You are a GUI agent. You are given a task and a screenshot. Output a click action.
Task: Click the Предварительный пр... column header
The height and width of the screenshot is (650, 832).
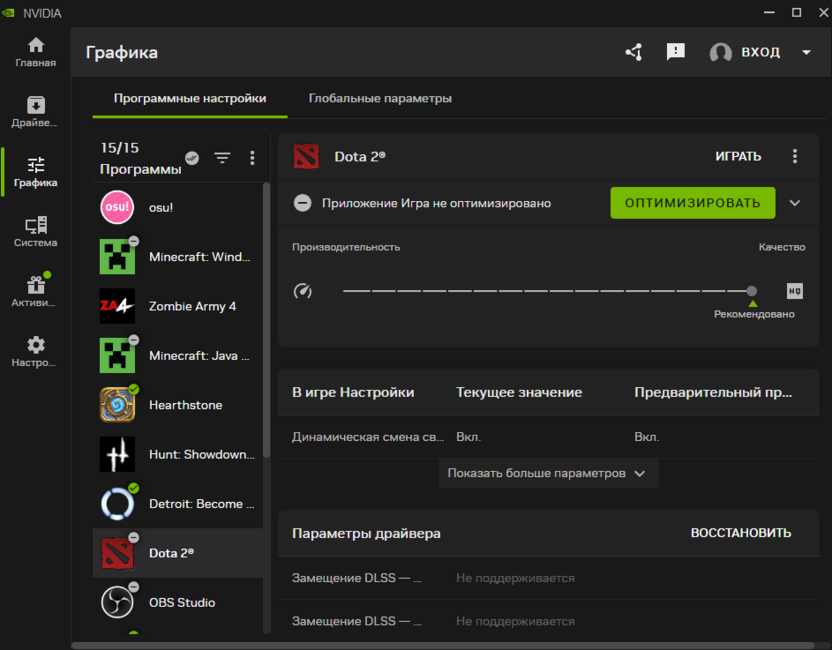[x=713, y=392]
